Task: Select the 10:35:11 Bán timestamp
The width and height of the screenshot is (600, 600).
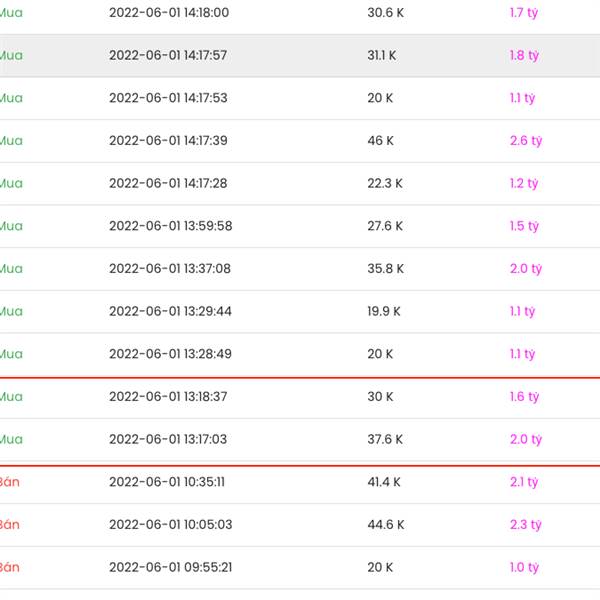Action: pos(167,482)
